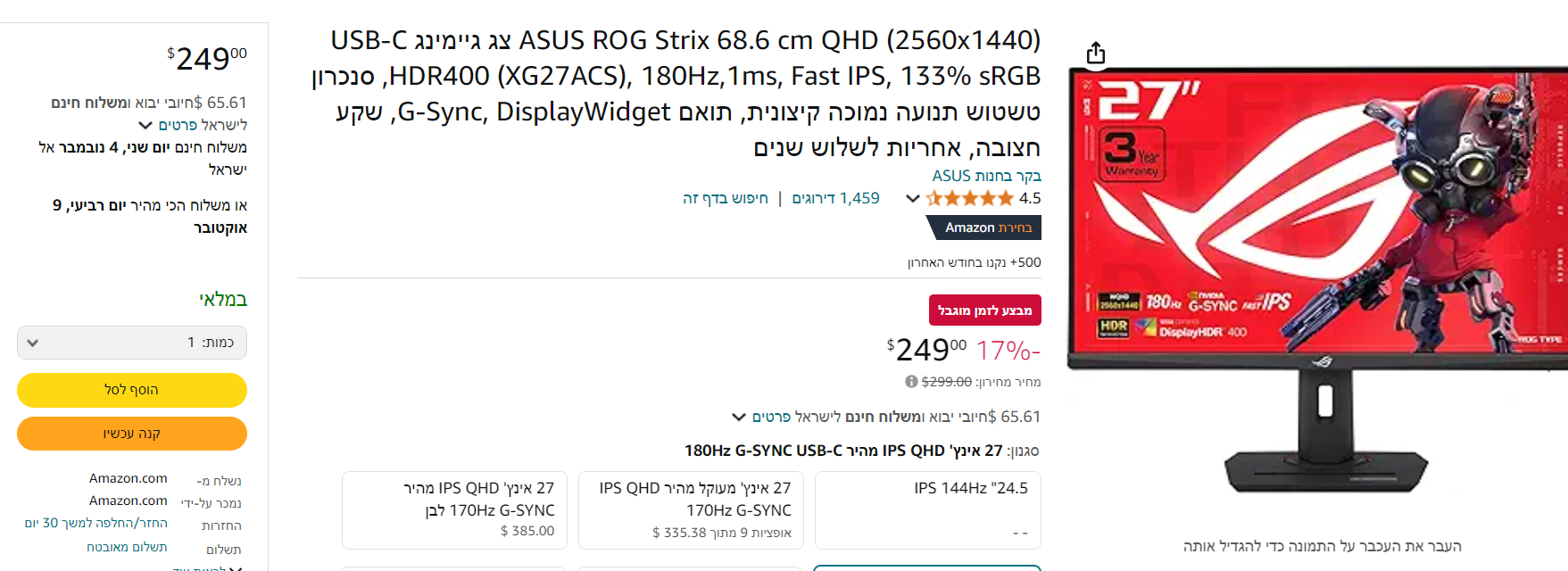Image resolution: width=1568 pixels, height=571 pixels.
Task: Visit the ASUS store link
Action: 986,176
